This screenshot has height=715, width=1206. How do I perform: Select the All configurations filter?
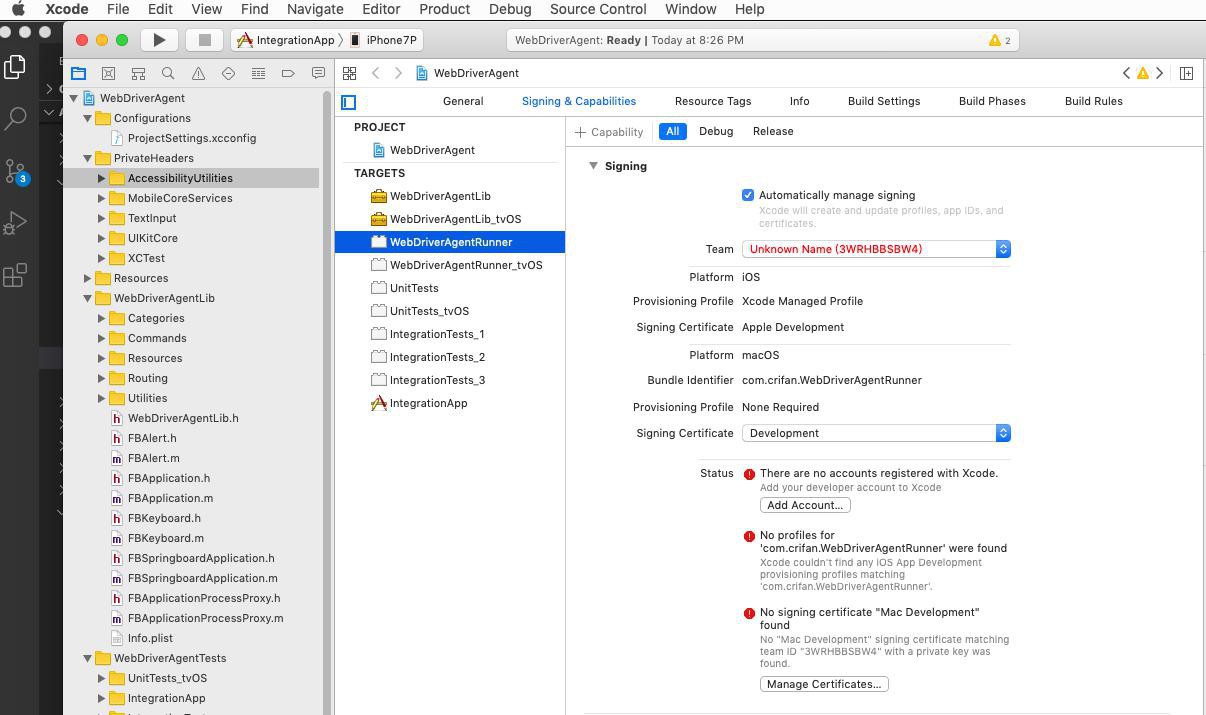click(672, 131)
